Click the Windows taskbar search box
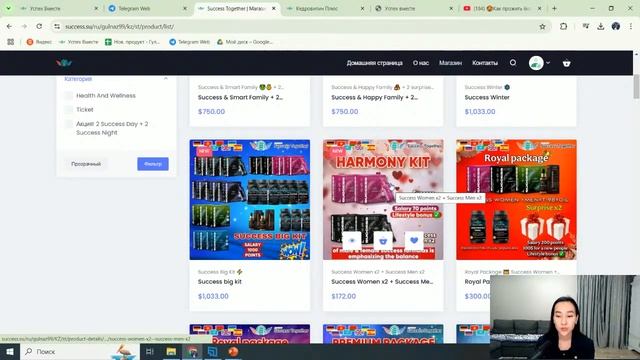The height and width of the screenshot is (360, 640). pos(80,351)
